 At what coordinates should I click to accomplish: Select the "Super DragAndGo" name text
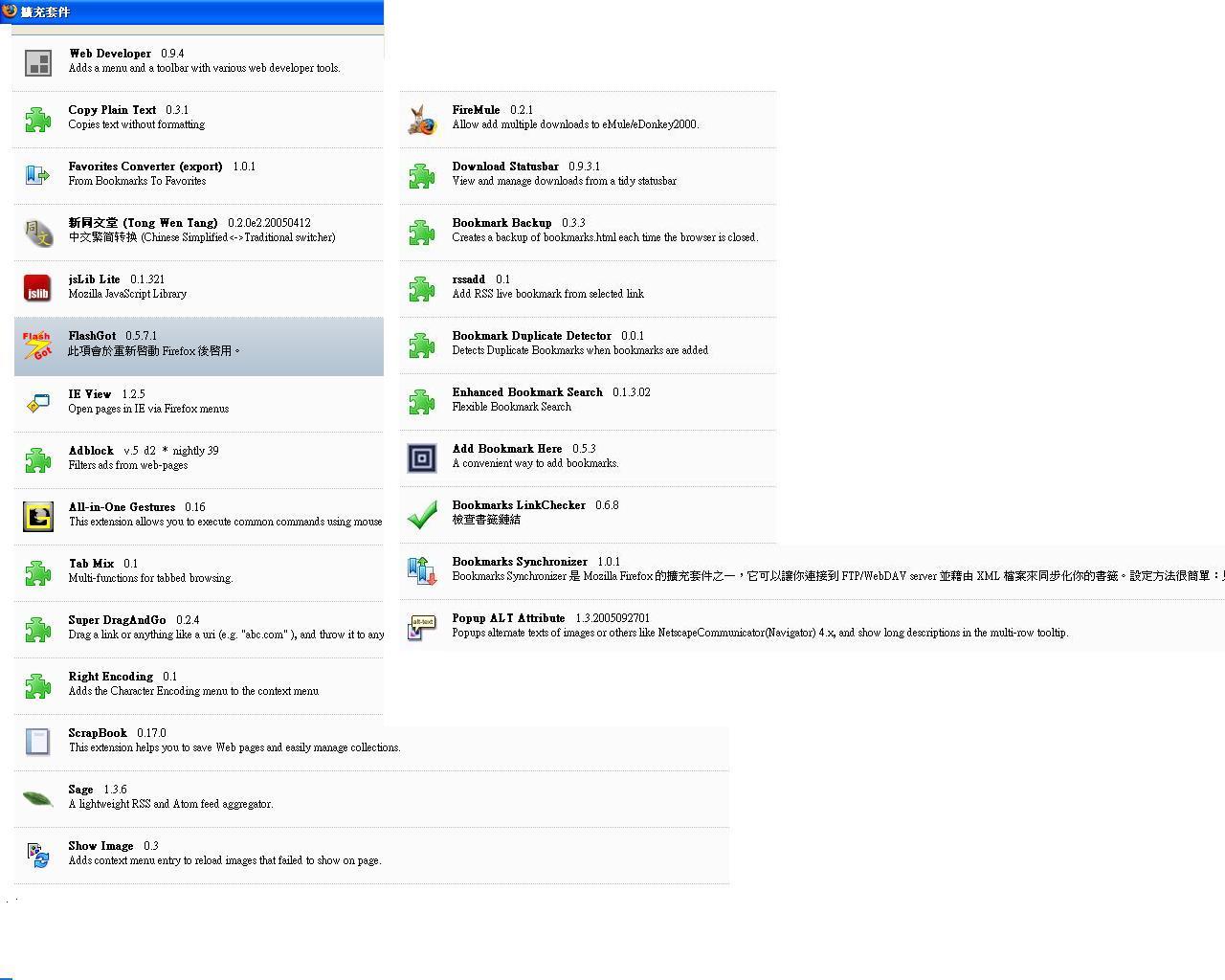click(x=118, y=620)
